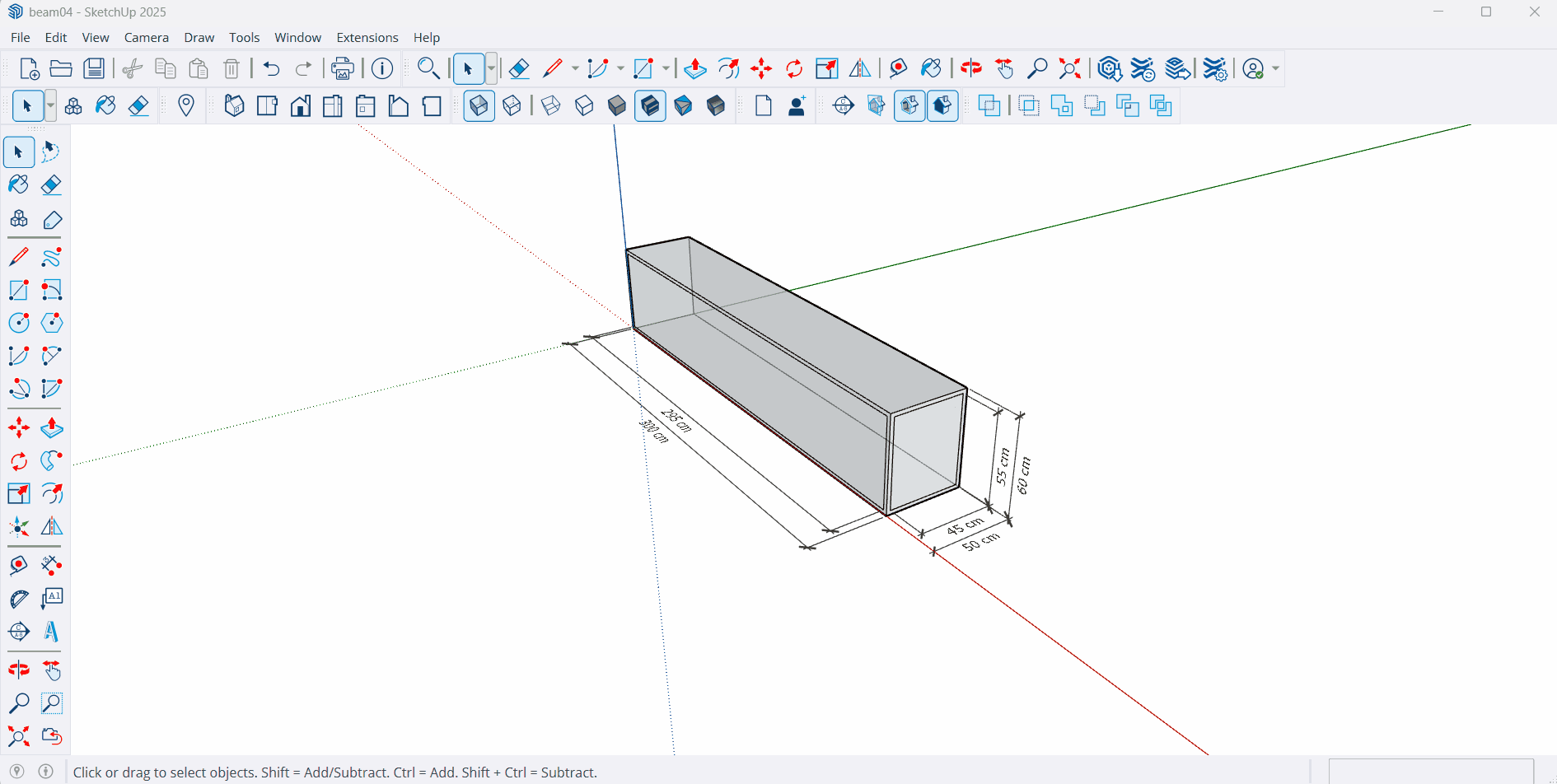The width and height of the screenshot is (1557, 784).
Task: Pick the 3D Text tool
Action: 51,632
